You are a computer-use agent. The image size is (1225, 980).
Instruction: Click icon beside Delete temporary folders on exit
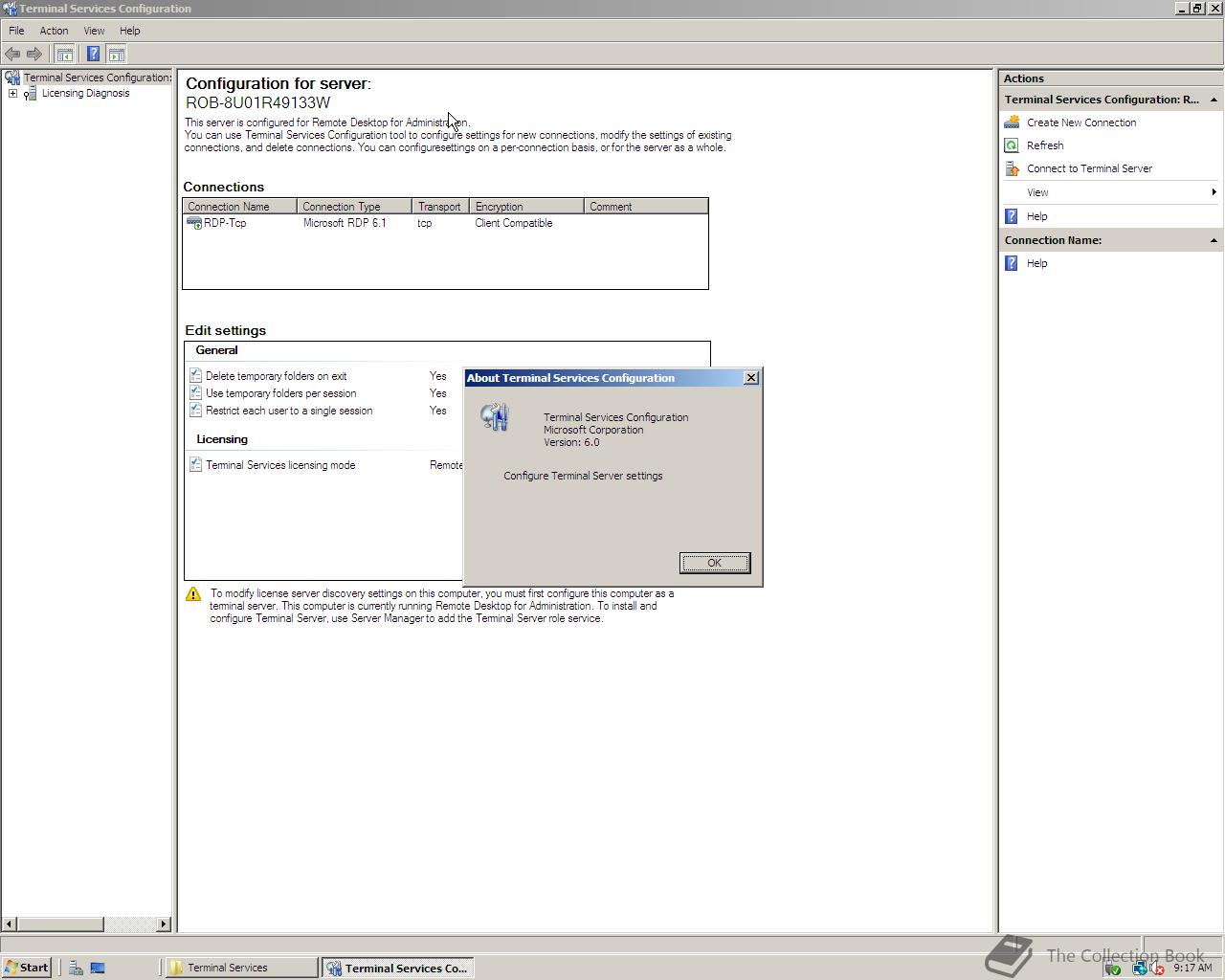[x=195, y=376]
